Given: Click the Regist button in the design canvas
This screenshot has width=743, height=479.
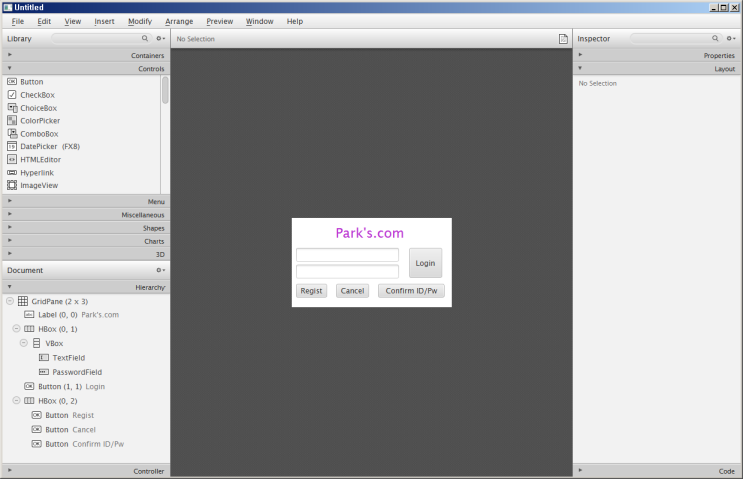Looking at the screenshot, I should pyautogui.click(x=311, y=290).
